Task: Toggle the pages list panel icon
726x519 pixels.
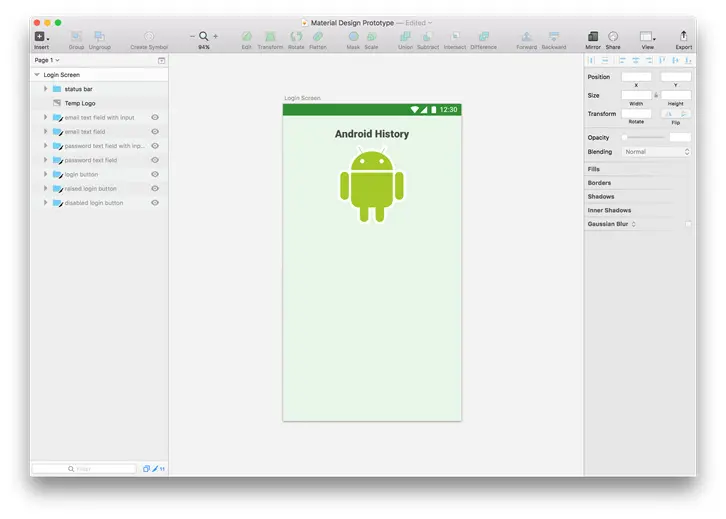Action: pyautogui.click(x=162, y=61)
